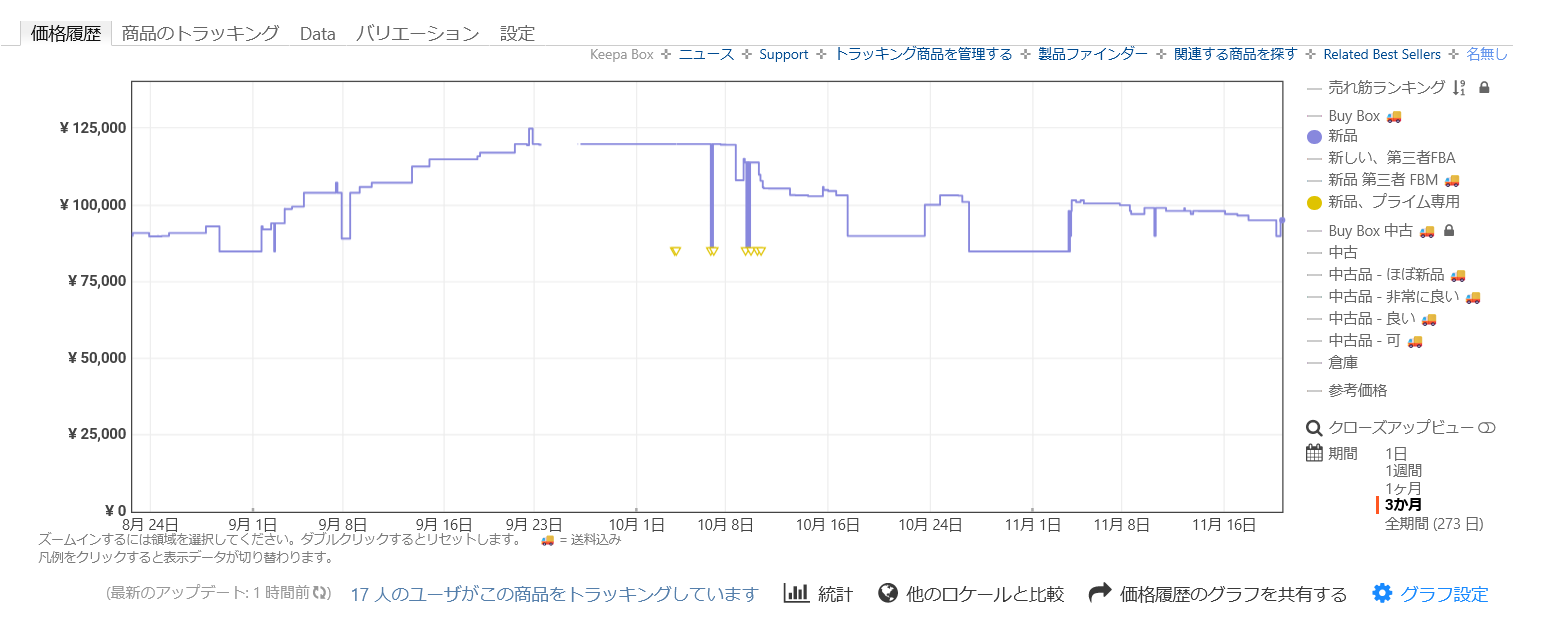
Task: Open graph settings via the gear icon
Action: 1382,593
